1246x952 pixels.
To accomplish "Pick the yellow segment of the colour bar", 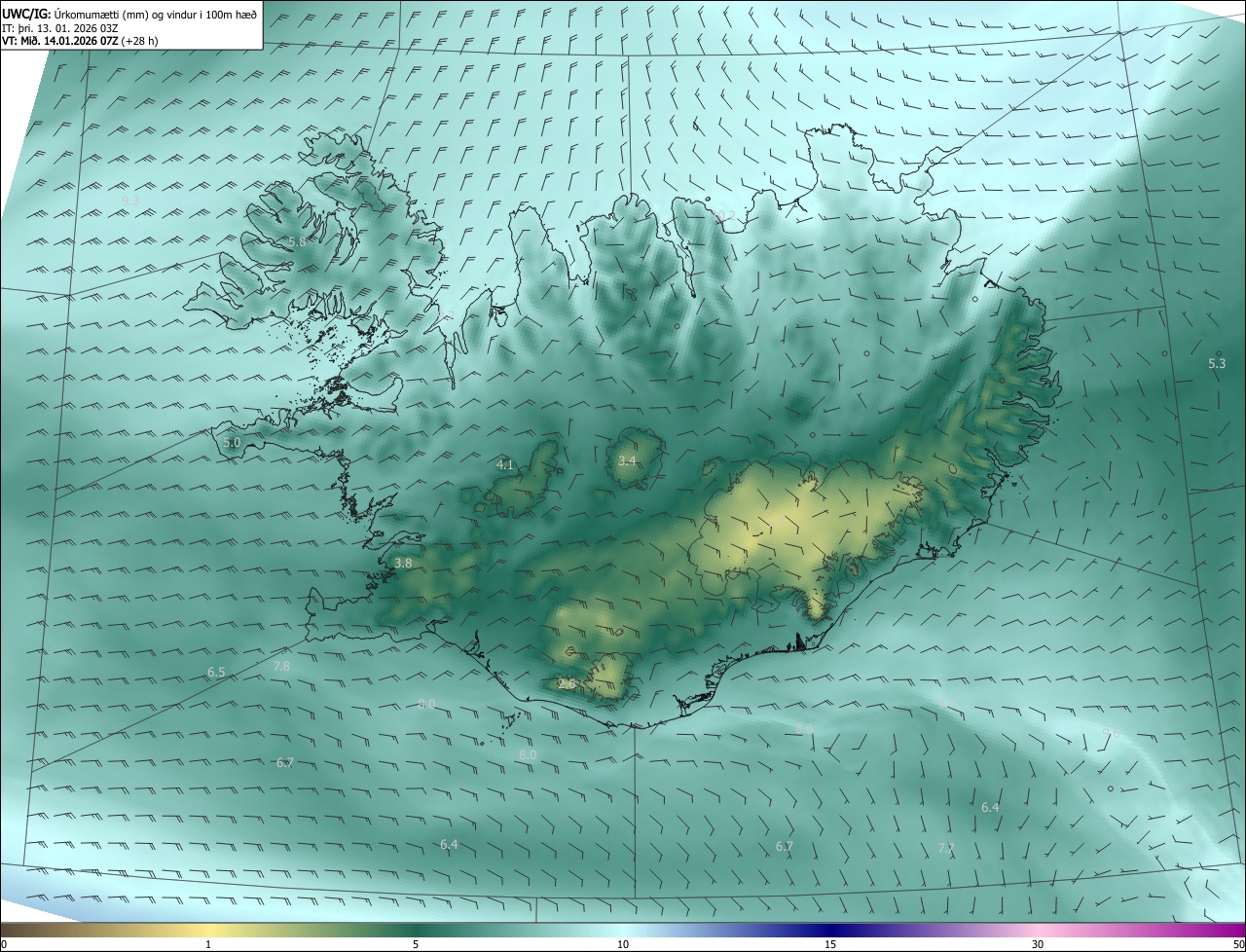I will (208, 931).
